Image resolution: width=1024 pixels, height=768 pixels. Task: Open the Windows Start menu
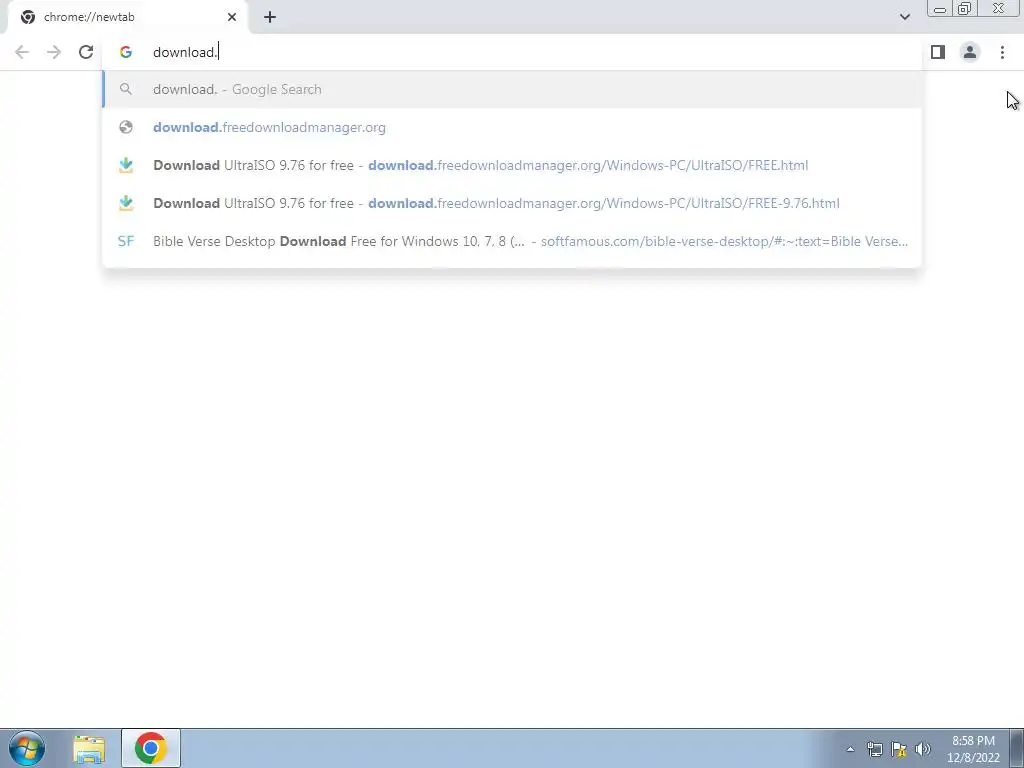pos(27,748)
